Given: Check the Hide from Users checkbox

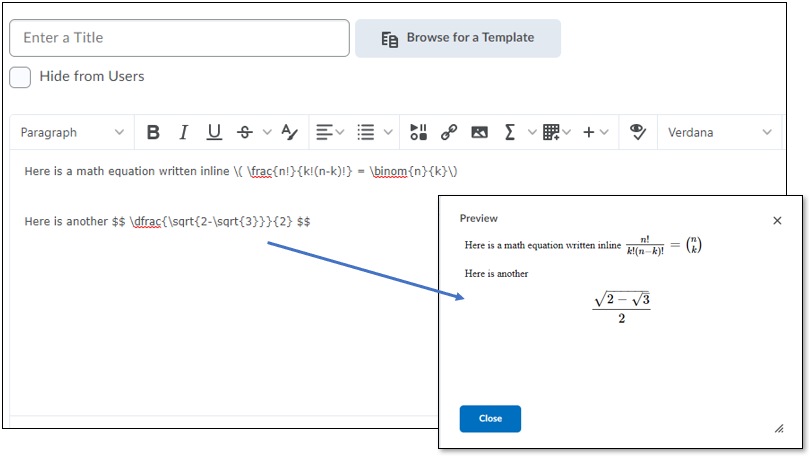Looking at the screenshot, I should [x=20, y=77].
